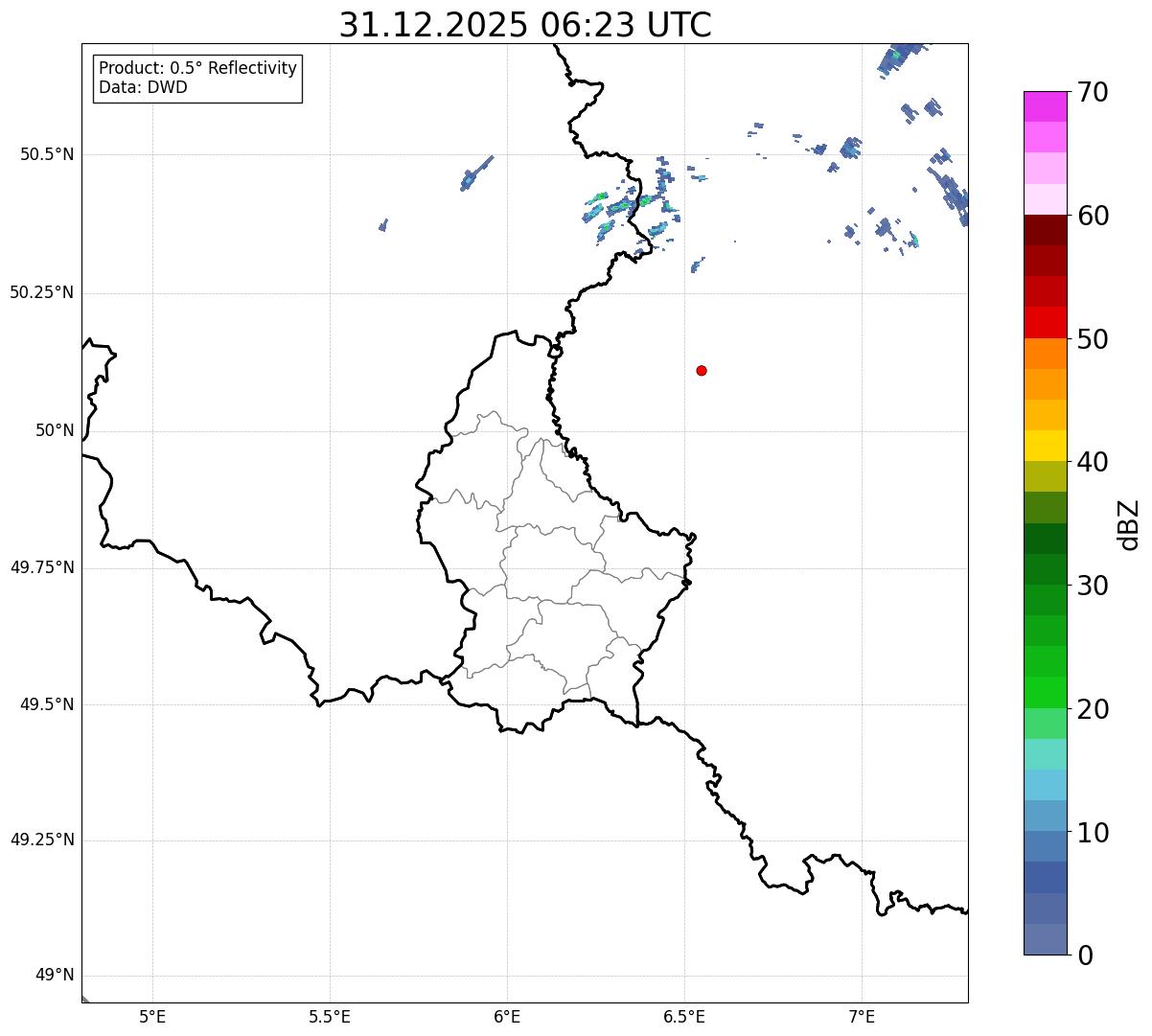Click the colorbar tick value 40
This screenshot has height=1036, width=1152.
(1093, 462)
